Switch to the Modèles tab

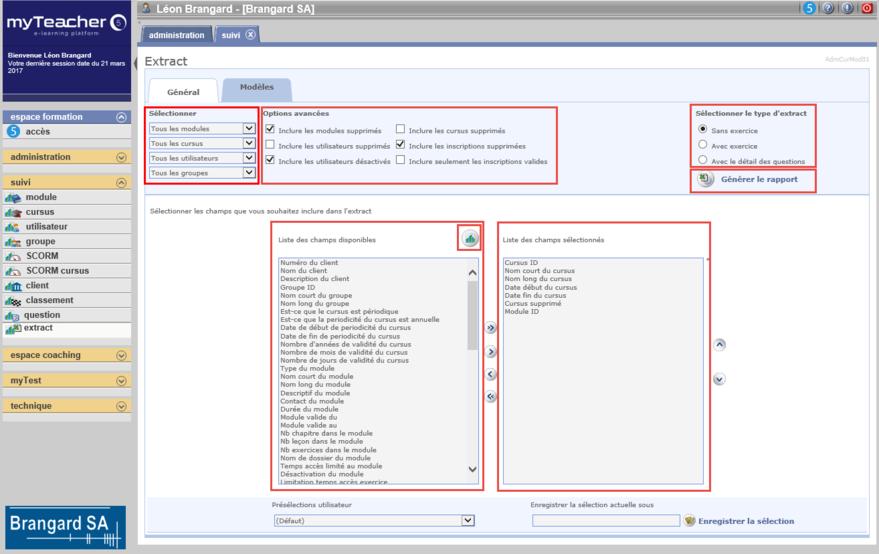click(257, 88)
